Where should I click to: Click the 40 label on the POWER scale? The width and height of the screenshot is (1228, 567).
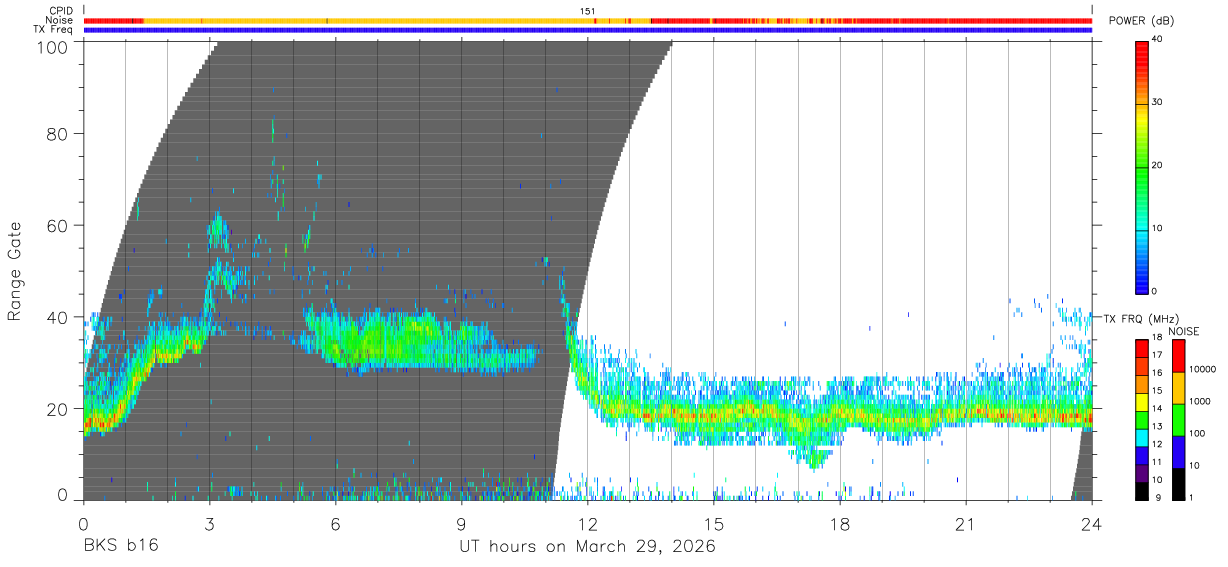click(1157, 40)
